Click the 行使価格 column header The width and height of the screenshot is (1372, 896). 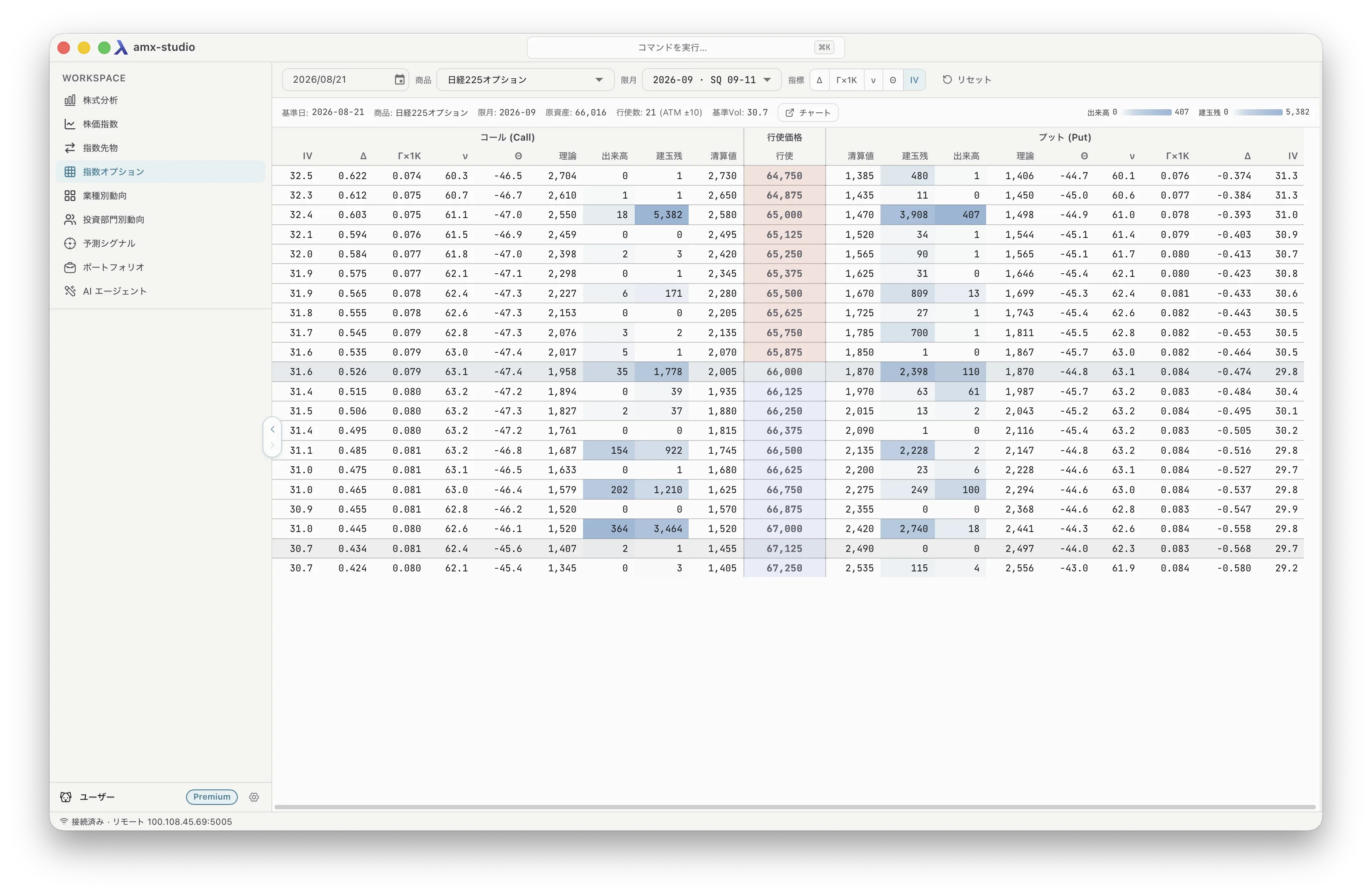click(x=784, y=137)
